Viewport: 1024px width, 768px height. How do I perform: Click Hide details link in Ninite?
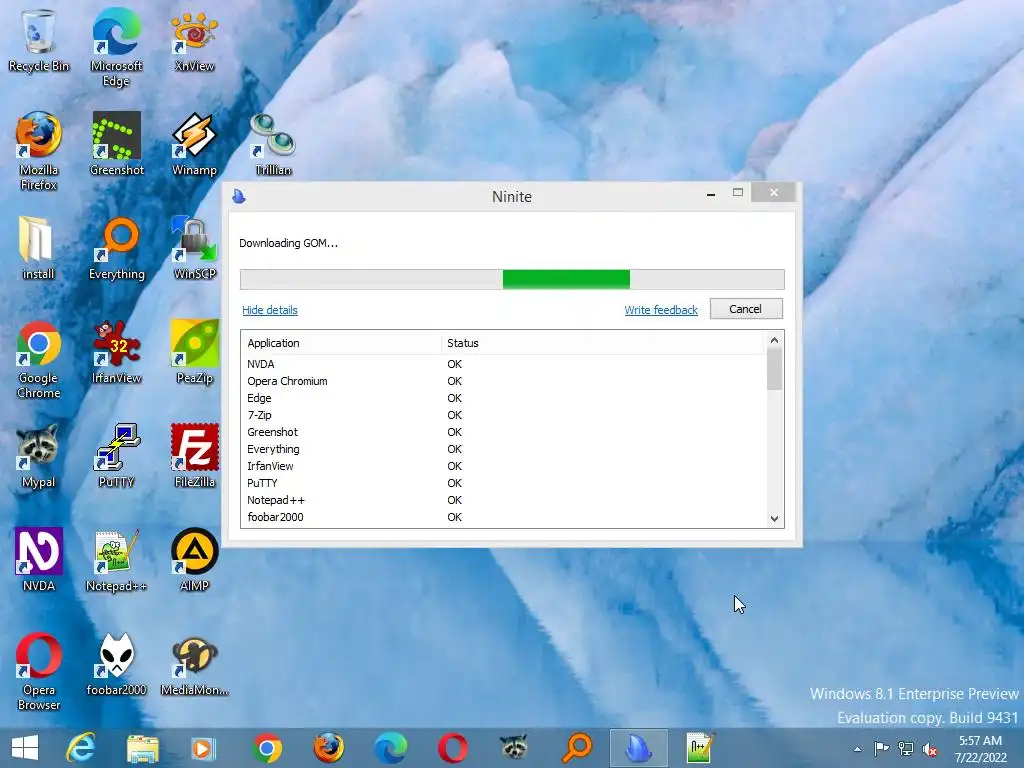pyautogui.click(x=270, y=310)
